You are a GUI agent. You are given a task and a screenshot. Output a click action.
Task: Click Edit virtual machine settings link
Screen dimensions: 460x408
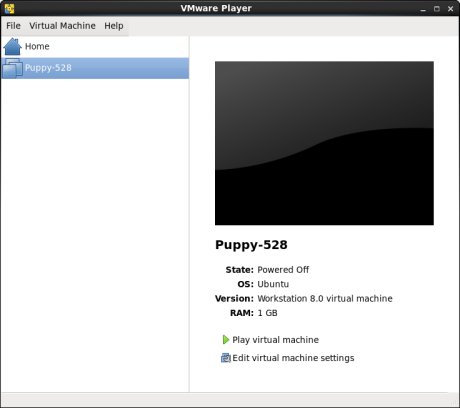tap(293, 358)
